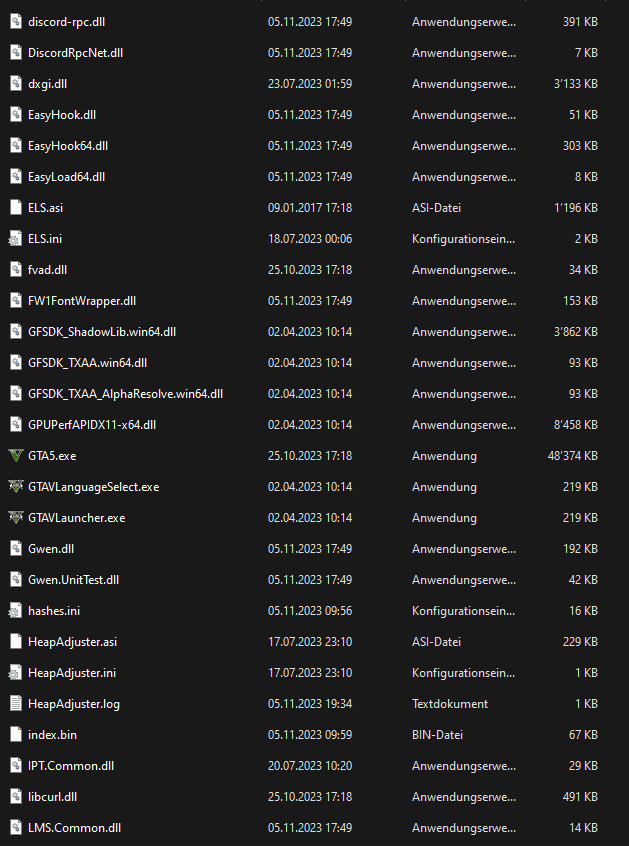Image resolution: width=629 pixels, height=846 pixels.
Task: Click the GTAVLanguageSelect.exe icon
Action: 16,487
